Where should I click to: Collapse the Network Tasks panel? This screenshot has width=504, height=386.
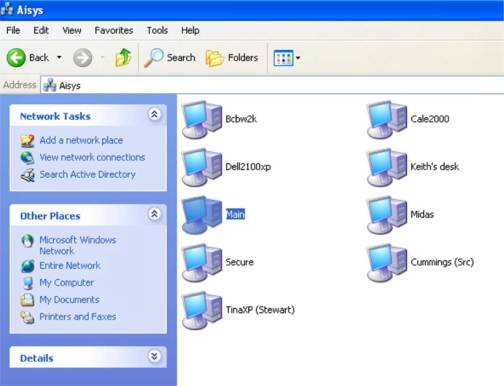coord(154,115)
